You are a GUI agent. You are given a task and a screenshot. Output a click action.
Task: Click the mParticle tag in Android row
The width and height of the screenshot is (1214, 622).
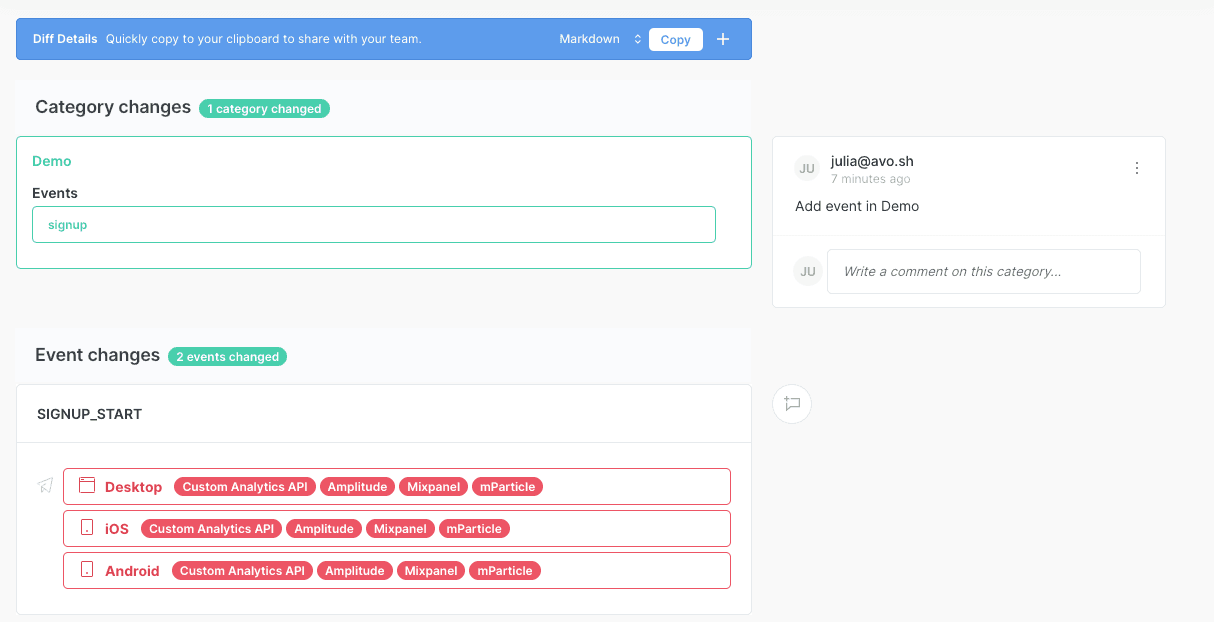tap(505, 571)
